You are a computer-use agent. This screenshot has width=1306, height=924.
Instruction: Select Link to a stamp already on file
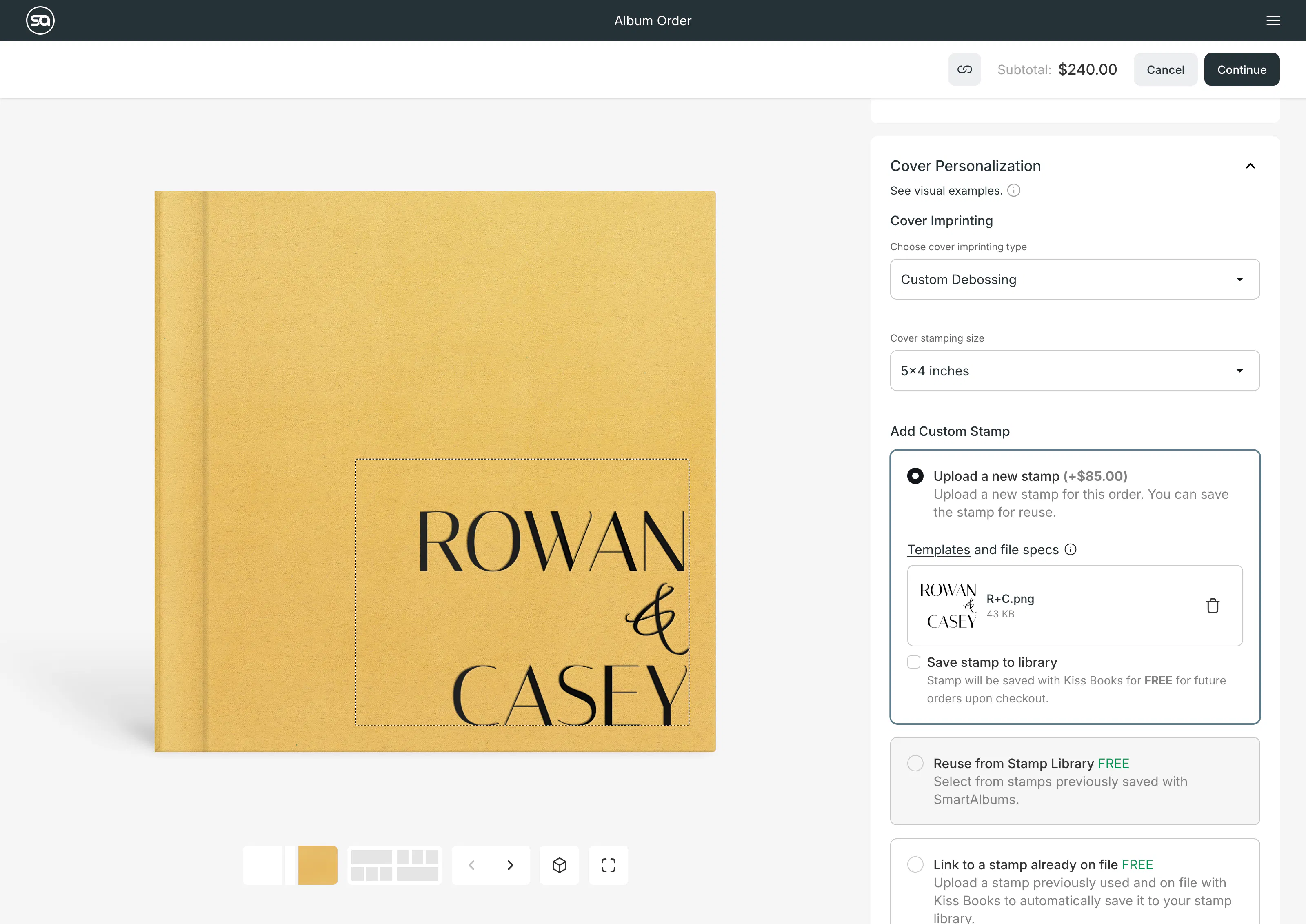point(915,864)
